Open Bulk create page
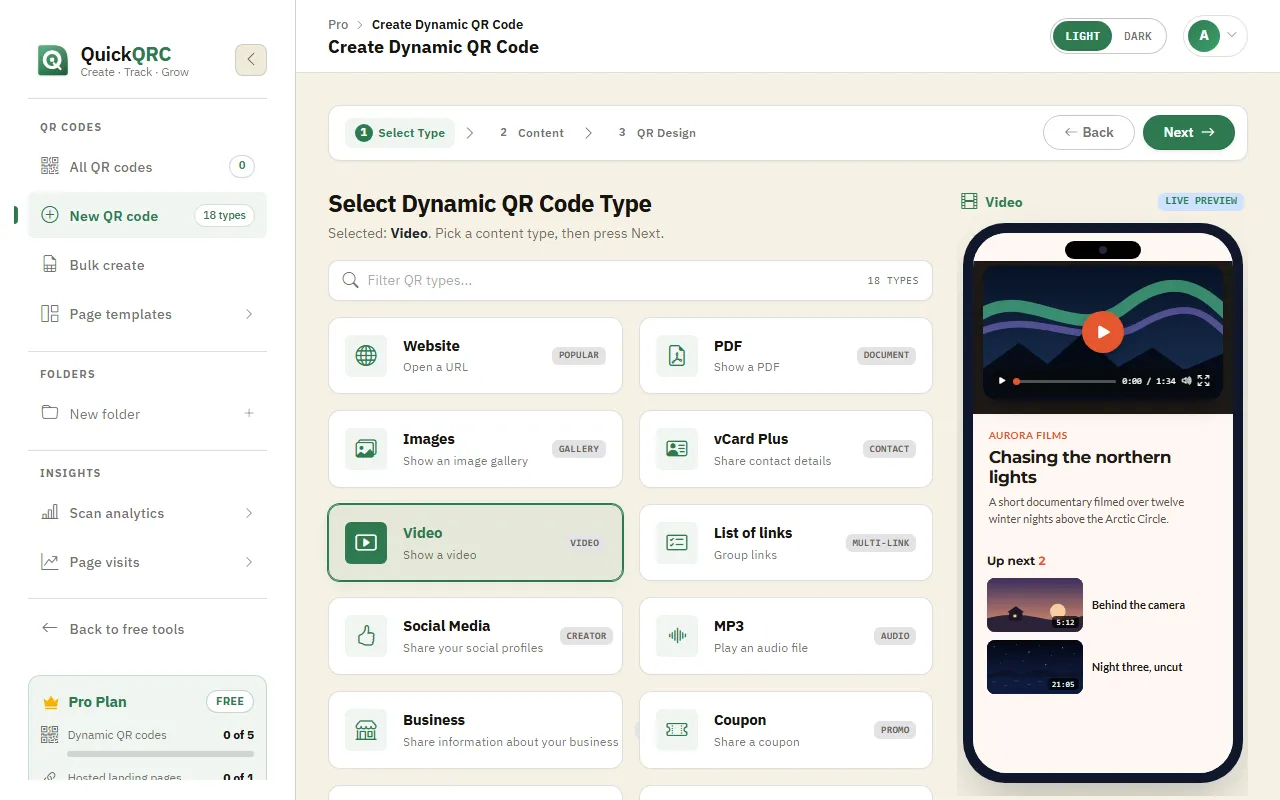The height and width of the screenshot is (800, 1280). tap(147, 265)
